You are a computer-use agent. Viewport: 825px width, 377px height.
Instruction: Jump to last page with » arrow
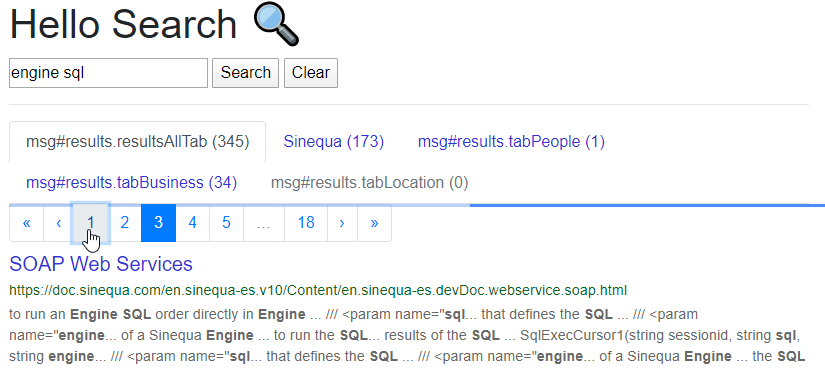pyautogui.click(x=375, y=223)
